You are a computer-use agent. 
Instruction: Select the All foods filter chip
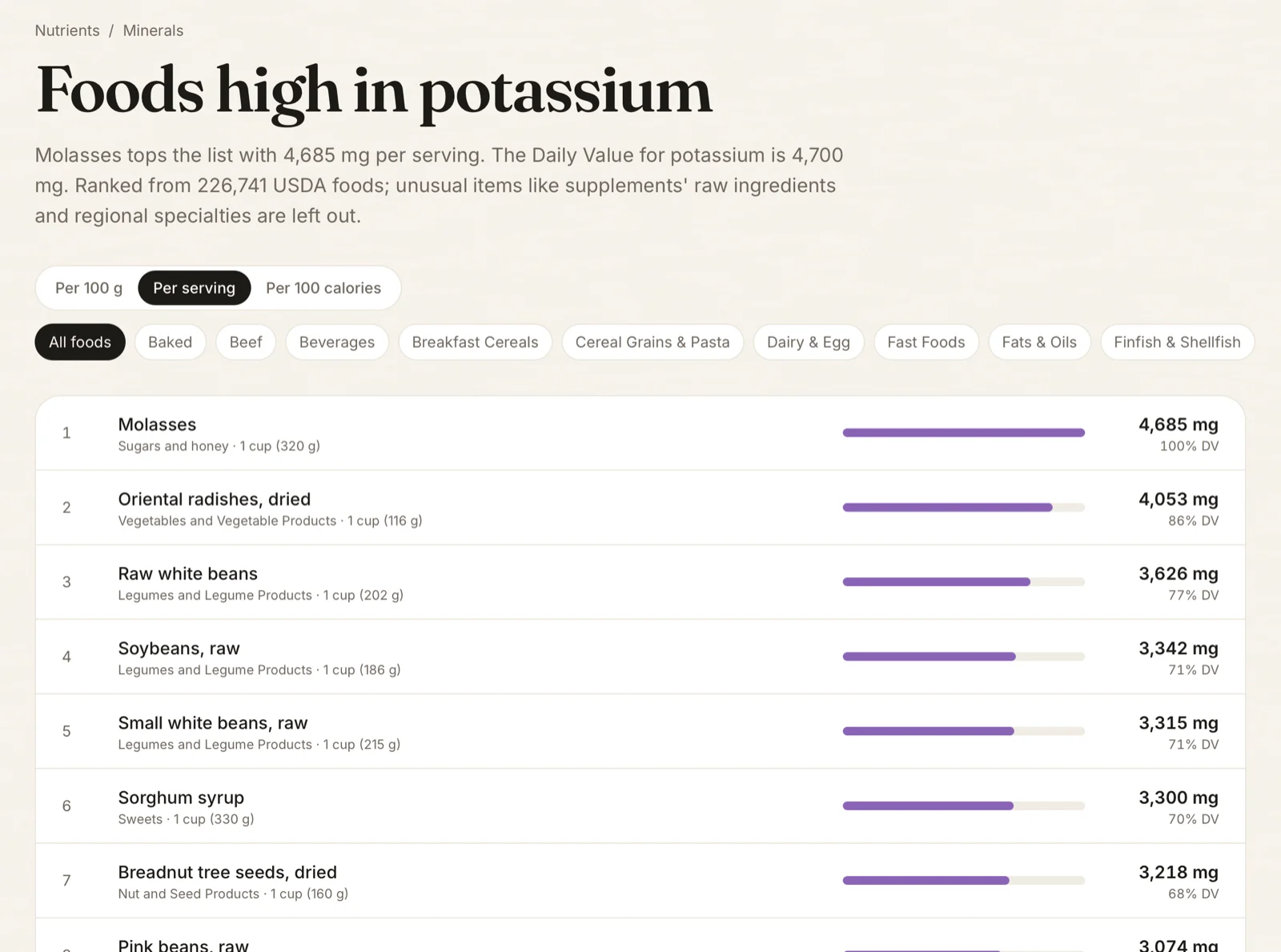tap(80, 342)
